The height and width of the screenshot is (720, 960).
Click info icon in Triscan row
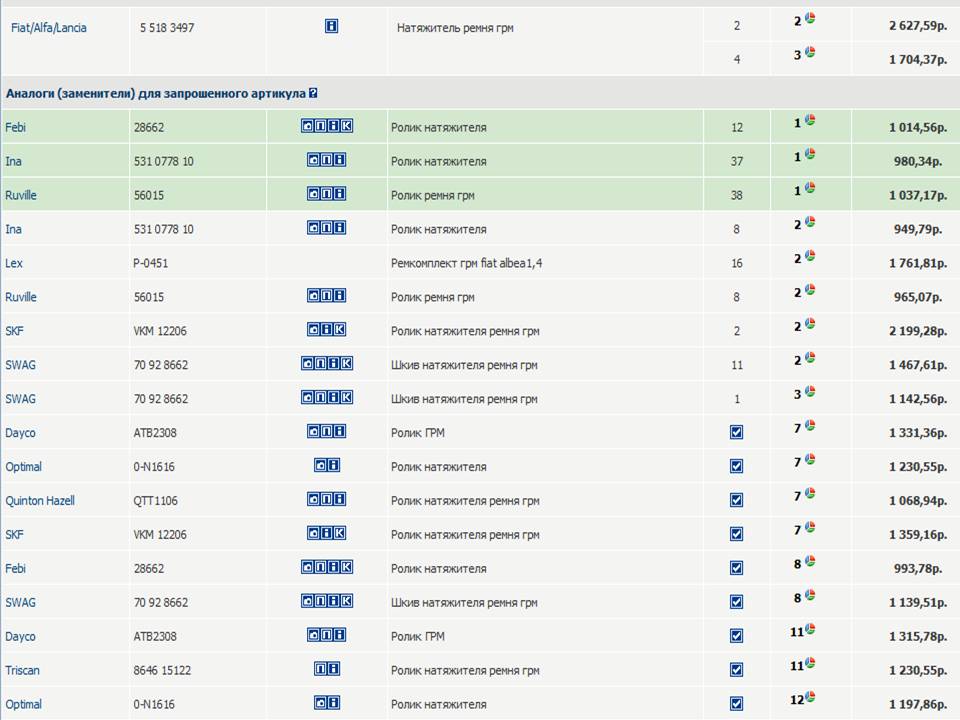tap(334, 669)
